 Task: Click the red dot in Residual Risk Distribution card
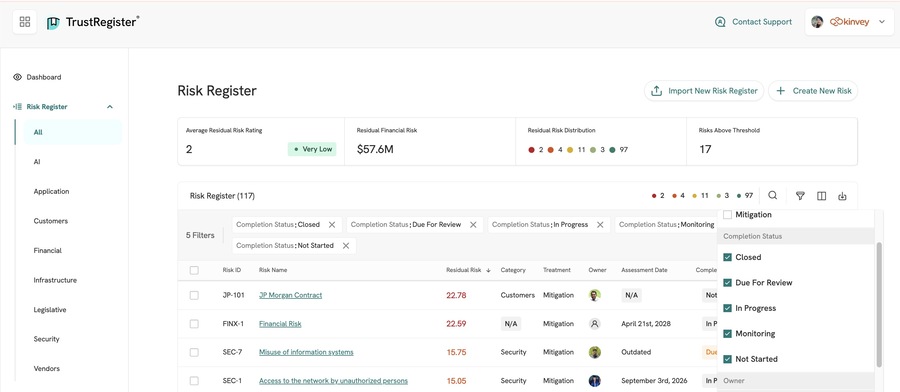532,150
